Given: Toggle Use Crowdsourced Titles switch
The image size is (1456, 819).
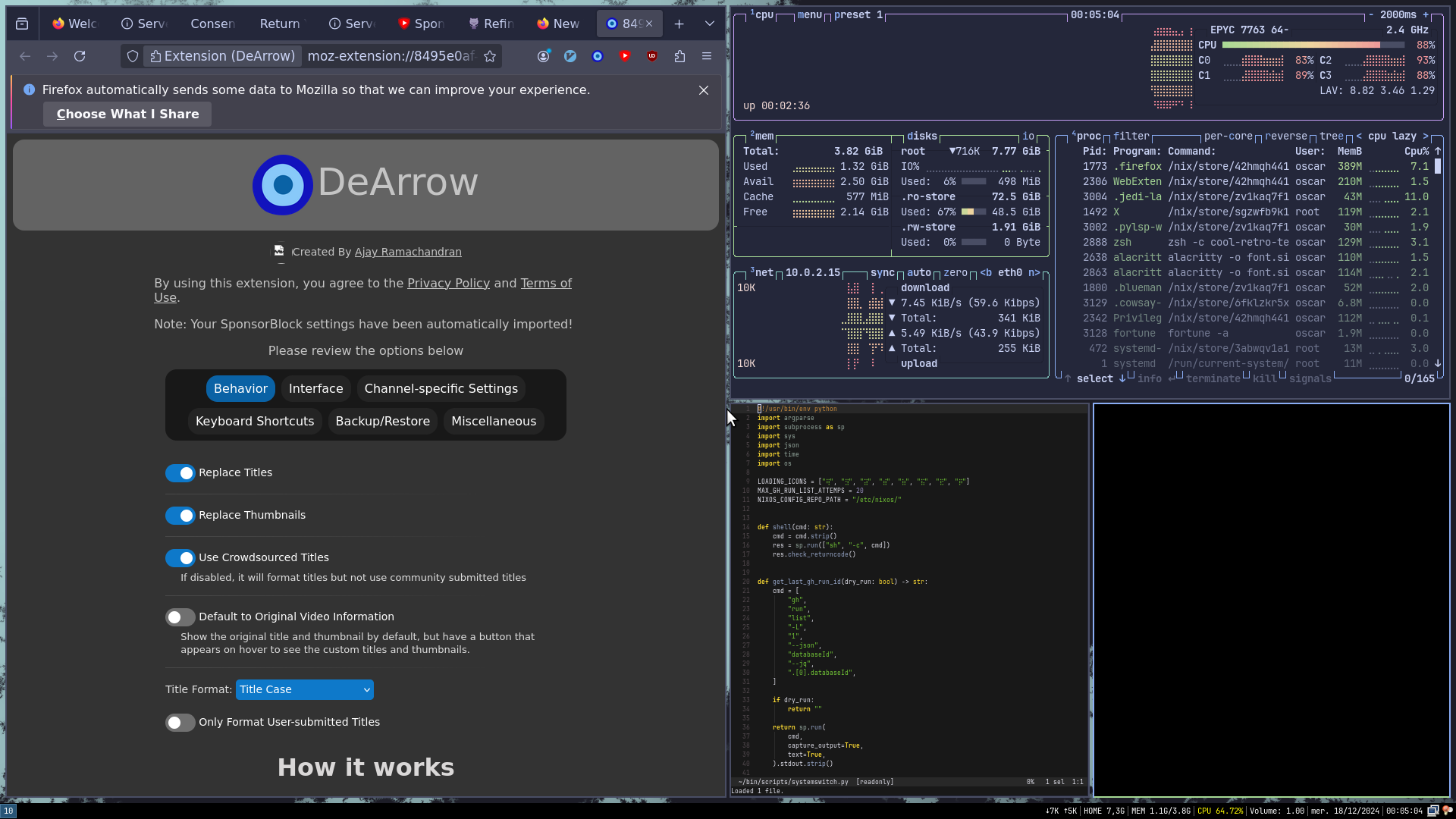Looking at the screenshot, I should [180, 558].
